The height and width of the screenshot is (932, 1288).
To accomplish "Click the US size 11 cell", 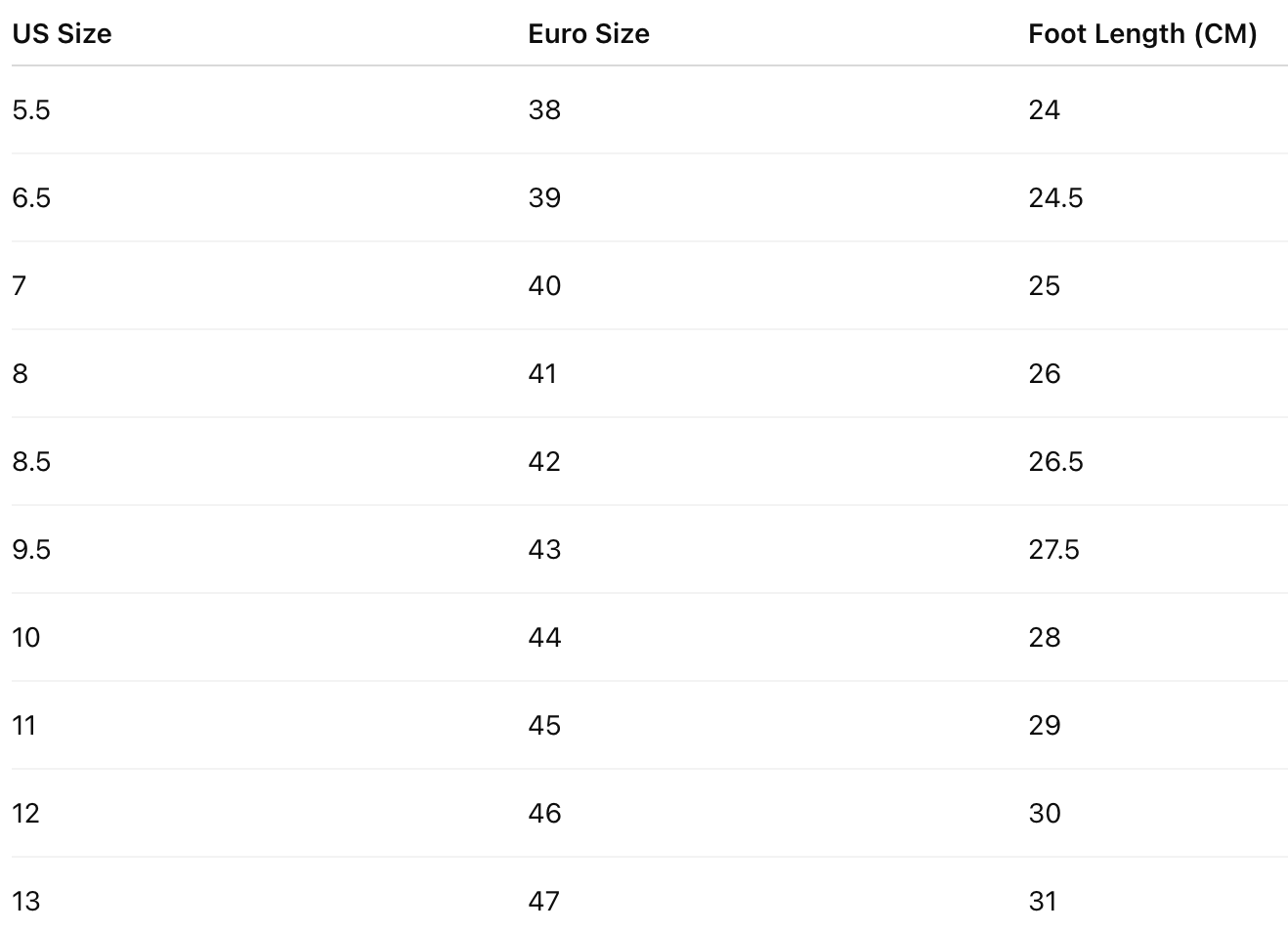I will (x=24, y=725).
